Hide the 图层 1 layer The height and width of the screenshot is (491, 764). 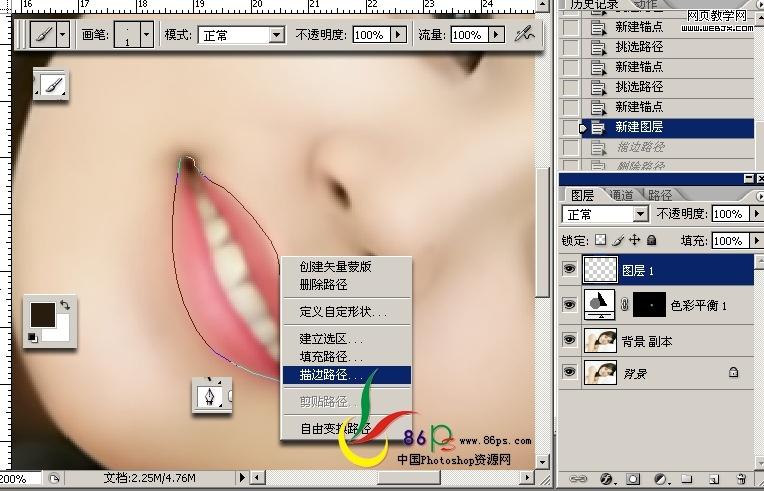click(x=569, y=269)
